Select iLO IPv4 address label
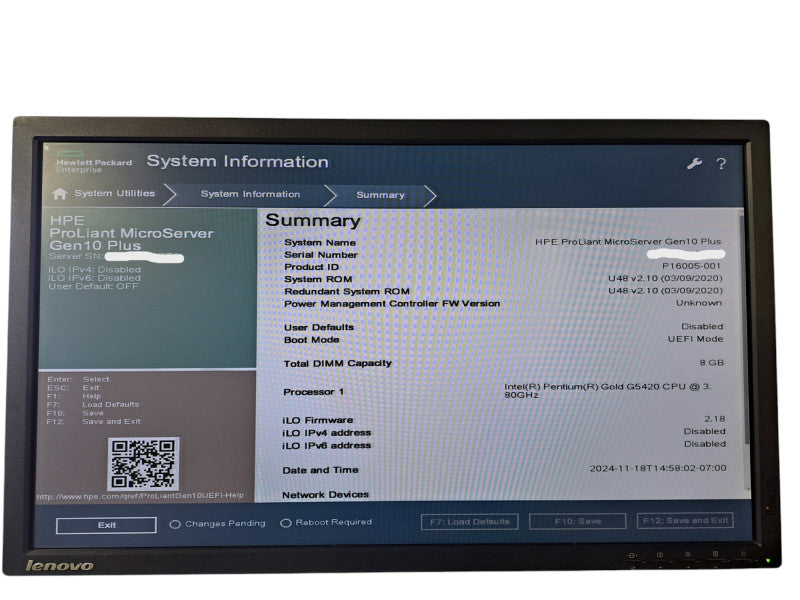The width and height of the screenshot is (800, 600). coord(327,433)
